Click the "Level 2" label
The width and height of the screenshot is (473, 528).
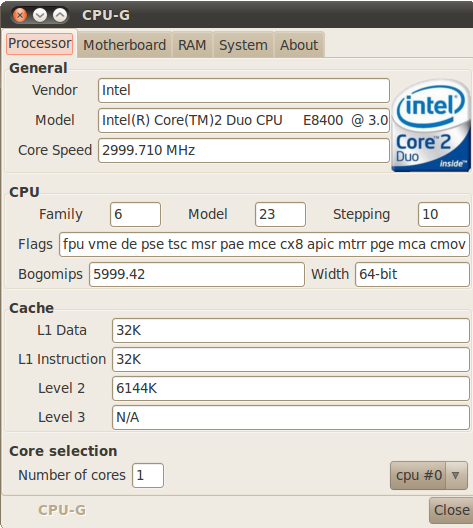coord(62,388)
